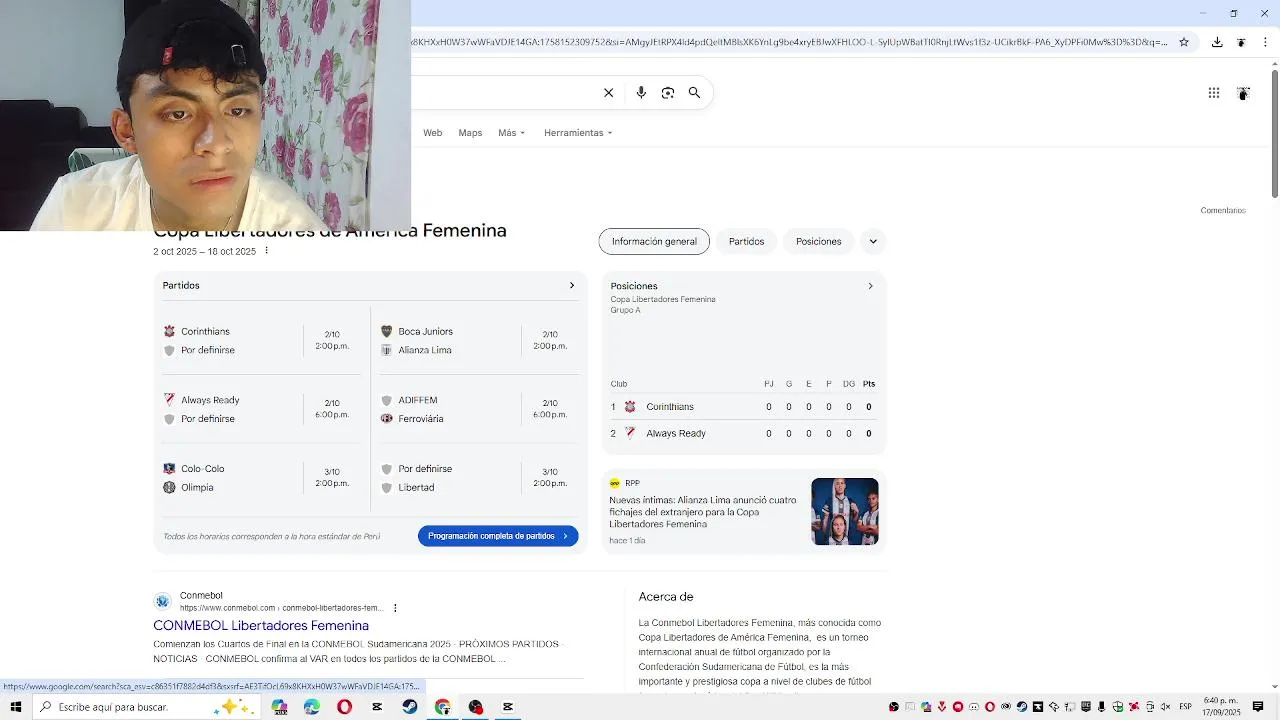Open three-dot menu next to Conmebol result
The height and width of the screenshot is (720, 1280).
(x=395, y=608)
